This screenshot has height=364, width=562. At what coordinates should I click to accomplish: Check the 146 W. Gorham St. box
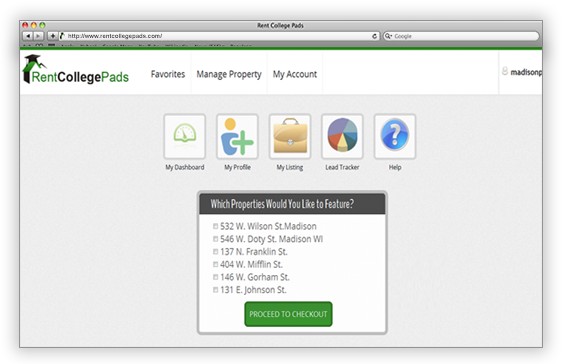[x=215, y=277]
